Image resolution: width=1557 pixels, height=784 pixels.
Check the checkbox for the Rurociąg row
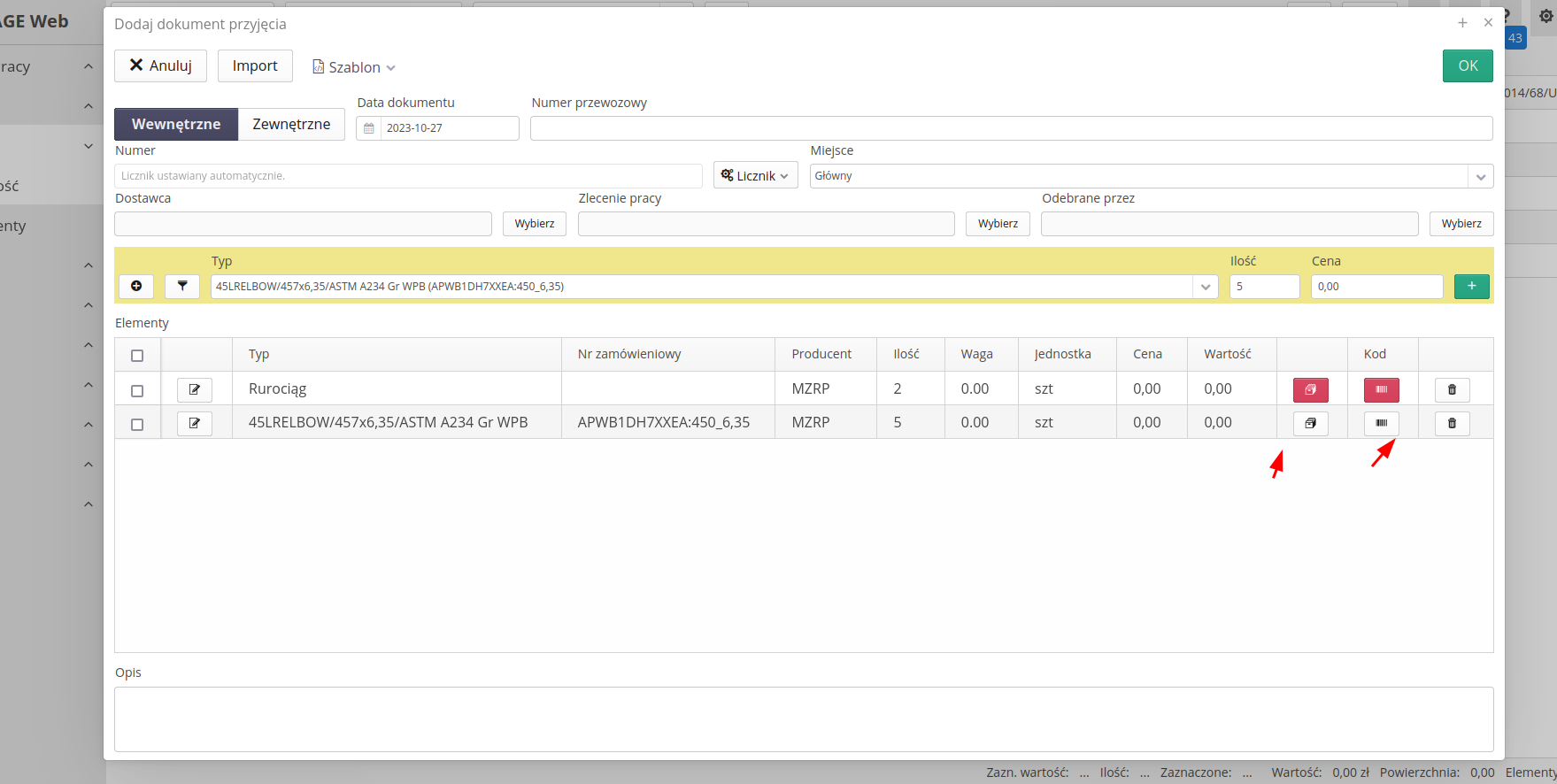(x=137, y=390)
